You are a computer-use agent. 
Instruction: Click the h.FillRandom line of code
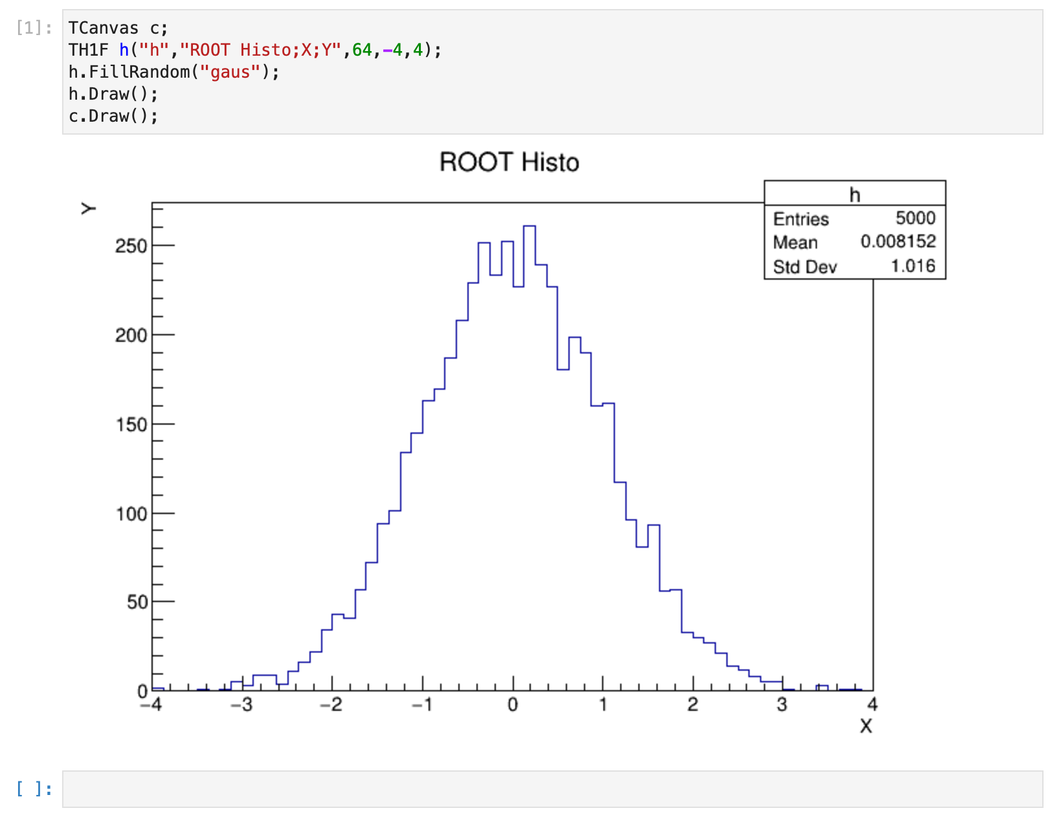(x=160, y=72)
